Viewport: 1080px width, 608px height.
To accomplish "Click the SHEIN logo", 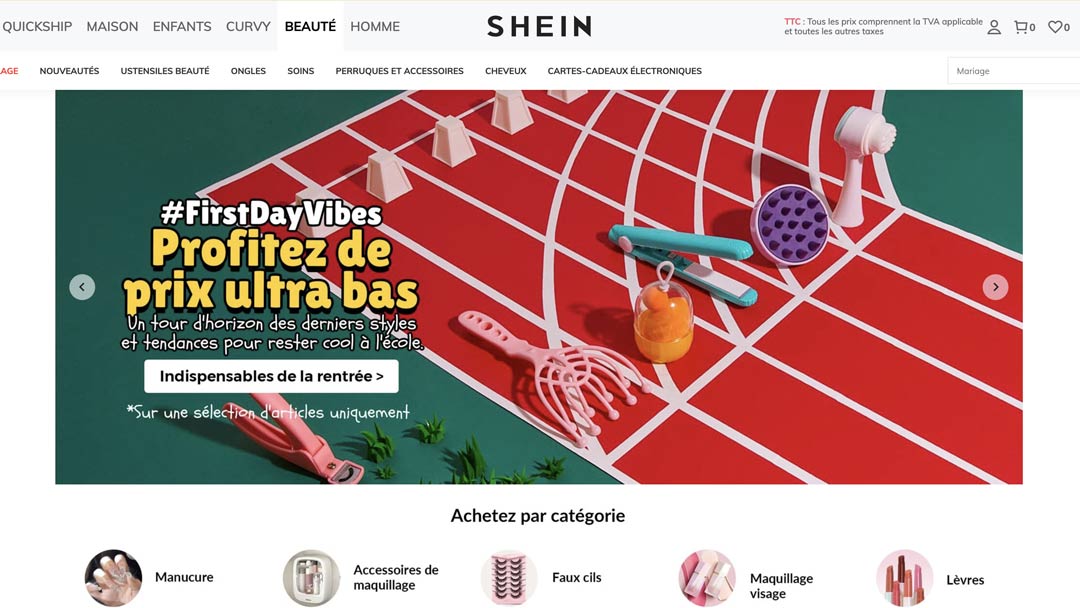I will pos(539,26).
